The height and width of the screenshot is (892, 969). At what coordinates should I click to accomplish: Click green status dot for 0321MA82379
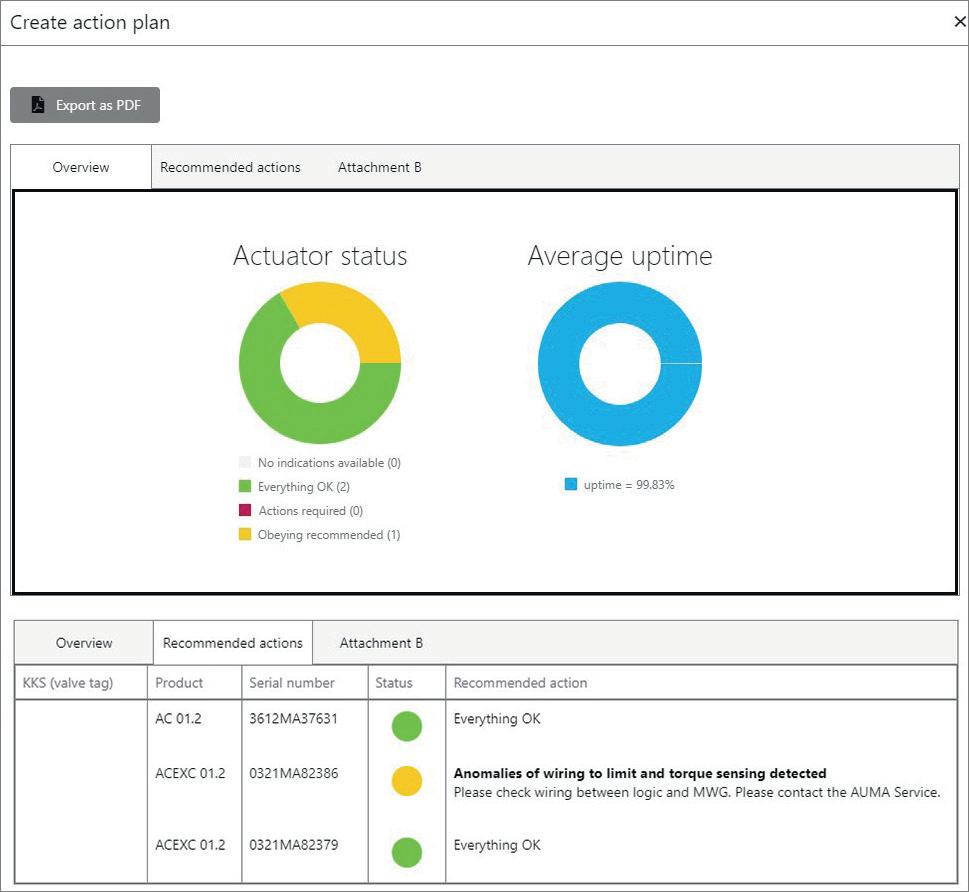pos(407,852)
